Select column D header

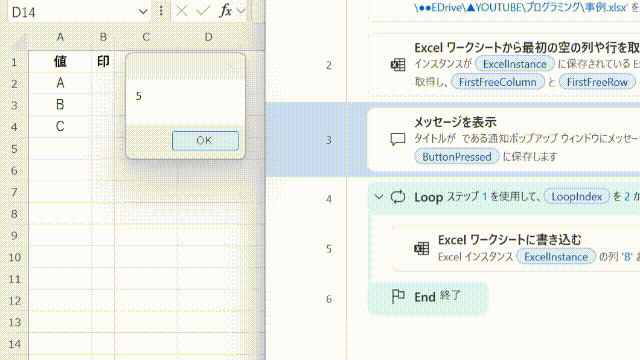coord(209,38)
